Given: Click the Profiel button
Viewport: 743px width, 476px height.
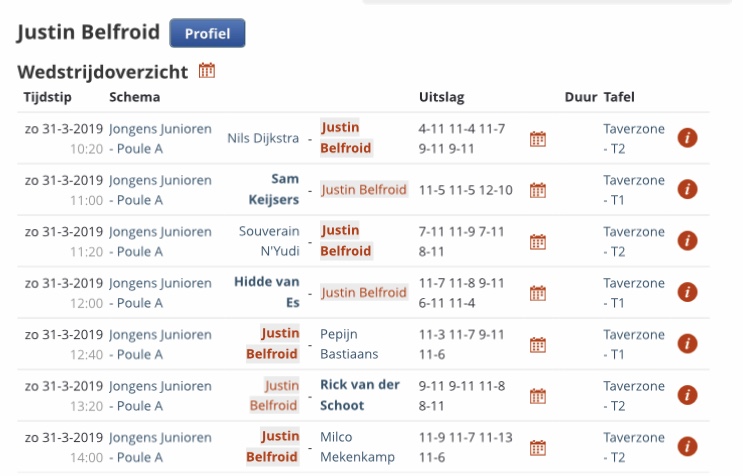Looking at the screenshot, I should [207, 33].
